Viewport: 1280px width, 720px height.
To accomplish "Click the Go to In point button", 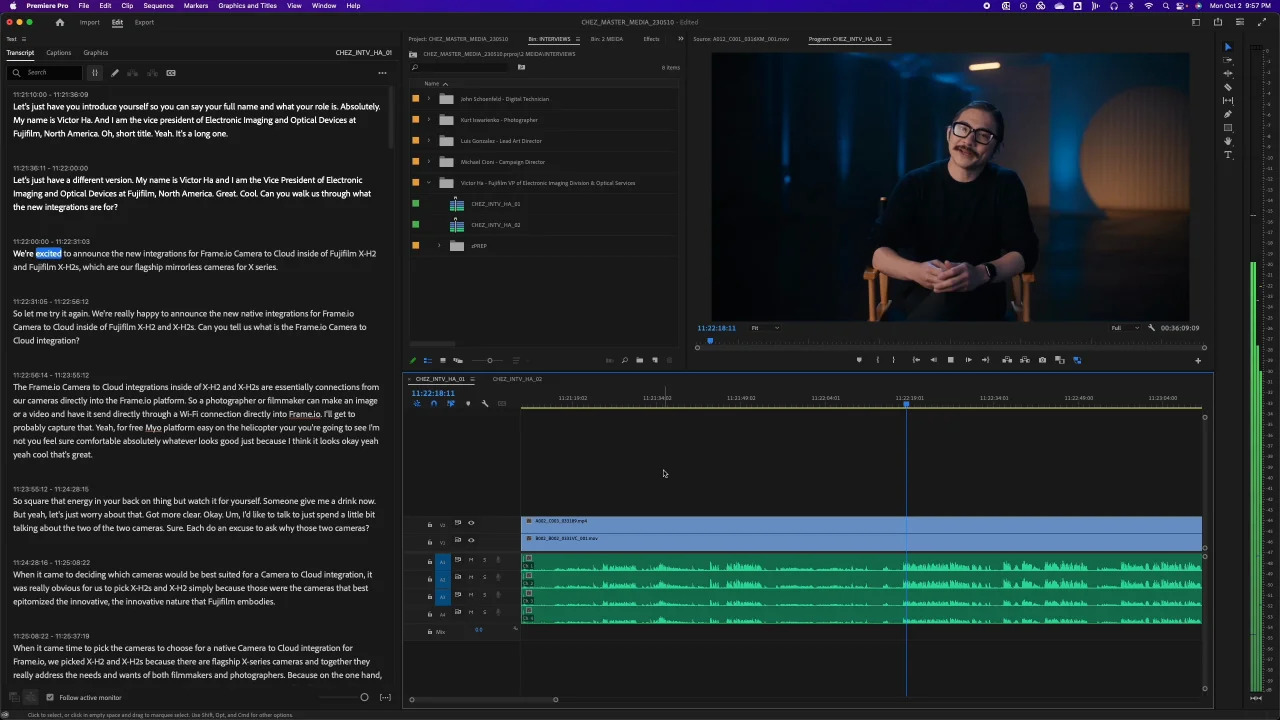I will pos(916,360).
